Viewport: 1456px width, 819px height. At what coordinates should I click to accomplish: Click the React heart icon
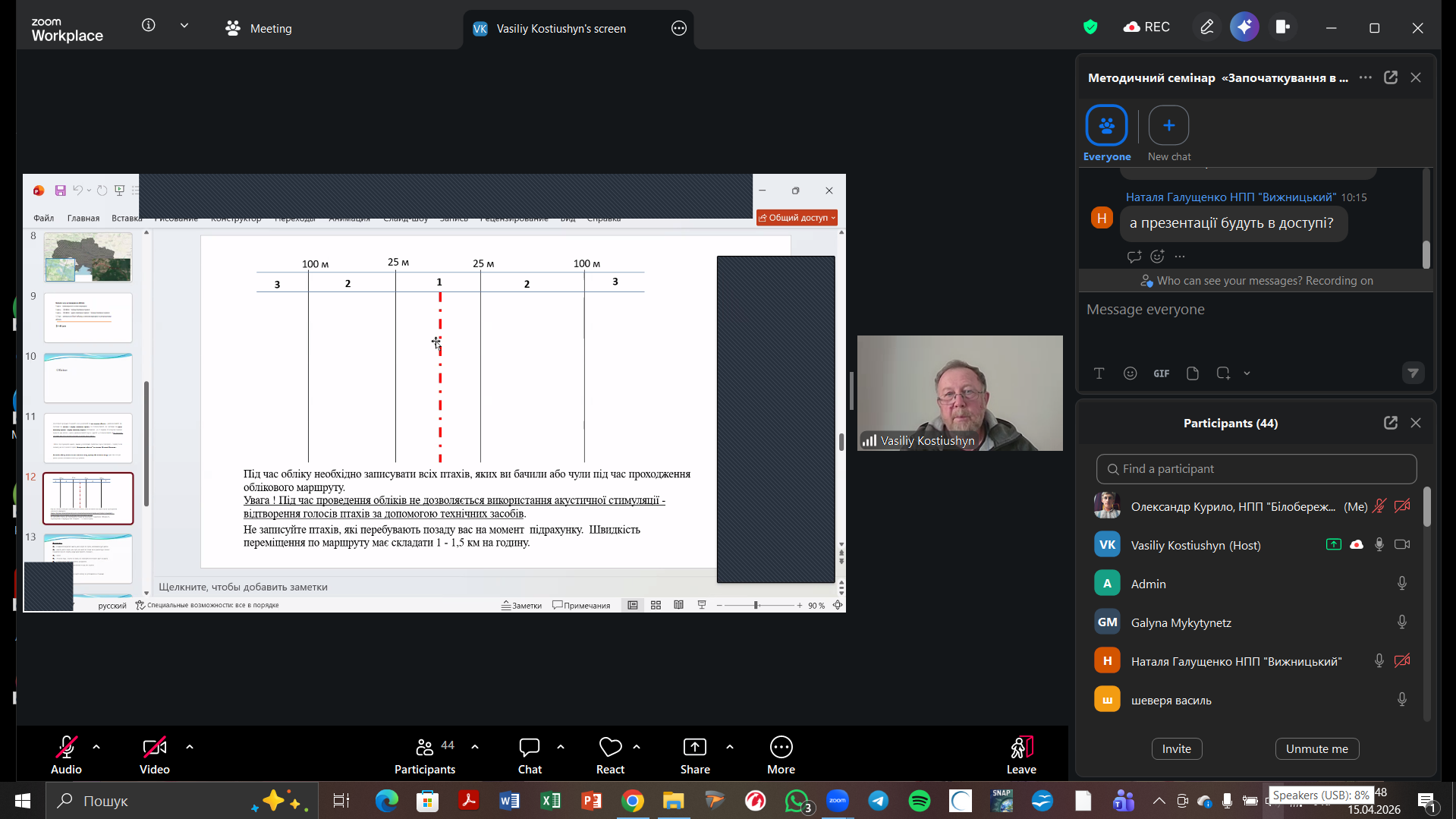pos(610,748)
